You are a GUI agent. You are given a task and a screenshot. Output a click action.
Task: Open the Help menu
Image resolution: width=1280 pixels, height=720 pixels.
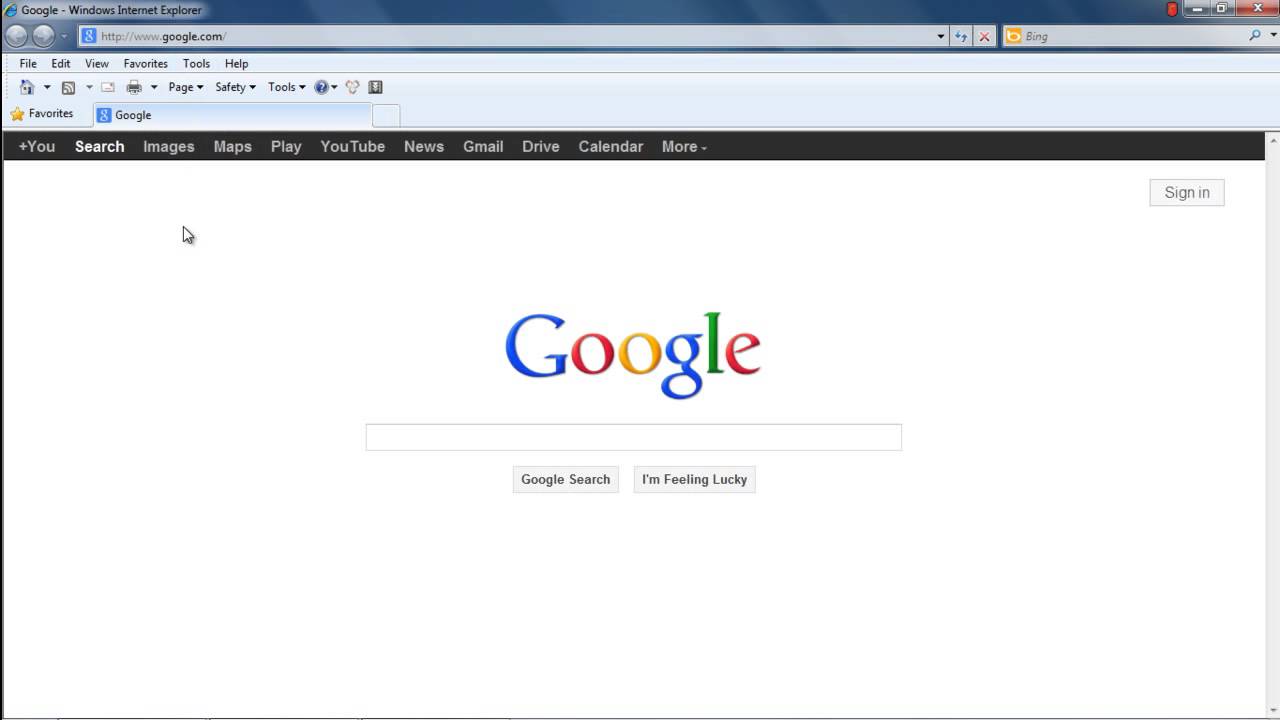[236, 64]
